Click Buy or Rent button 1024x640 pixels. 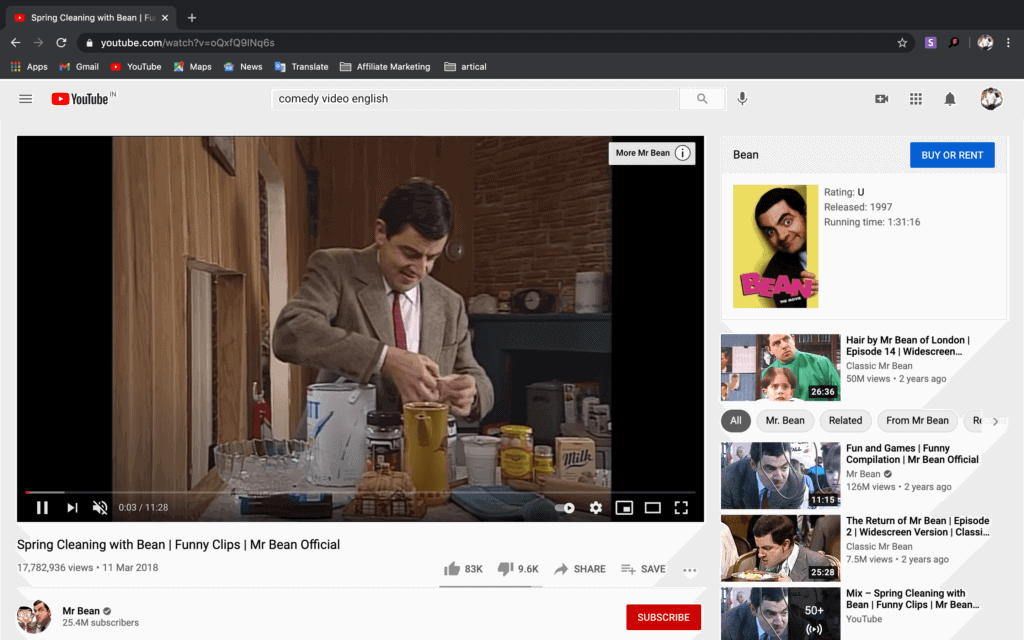tap(952, 155)
